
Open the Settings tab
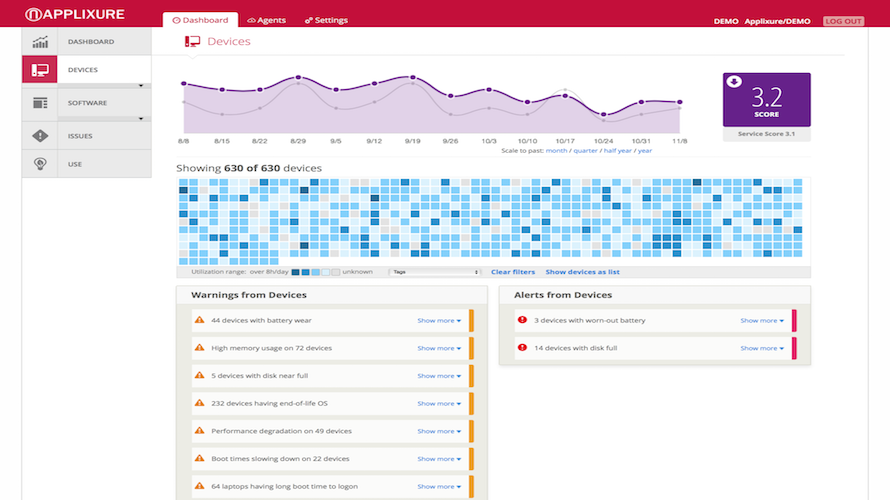(327, 20)
